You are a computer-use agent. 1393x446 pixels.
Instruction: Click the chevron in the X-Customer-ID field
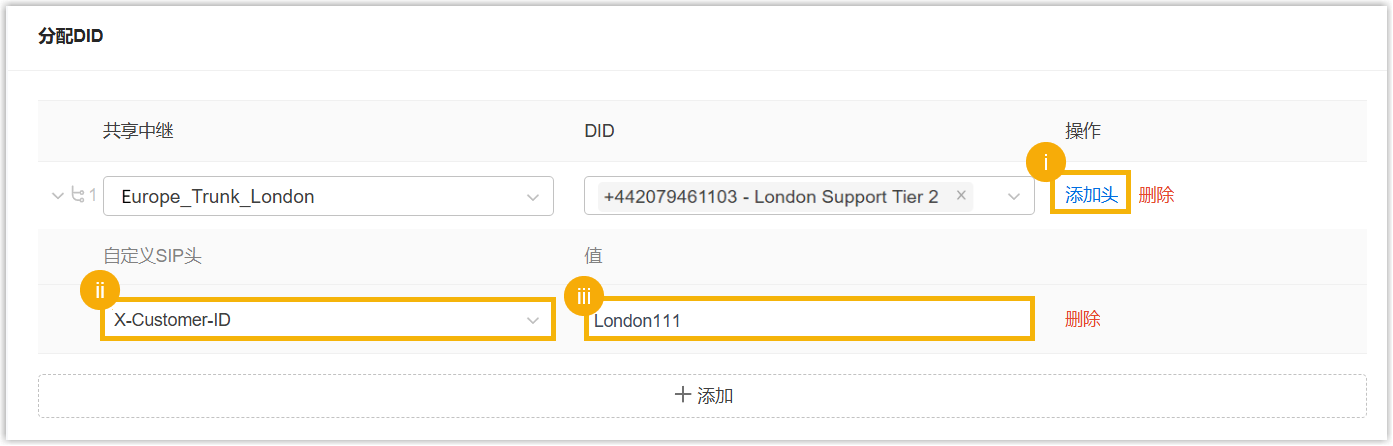533,321
